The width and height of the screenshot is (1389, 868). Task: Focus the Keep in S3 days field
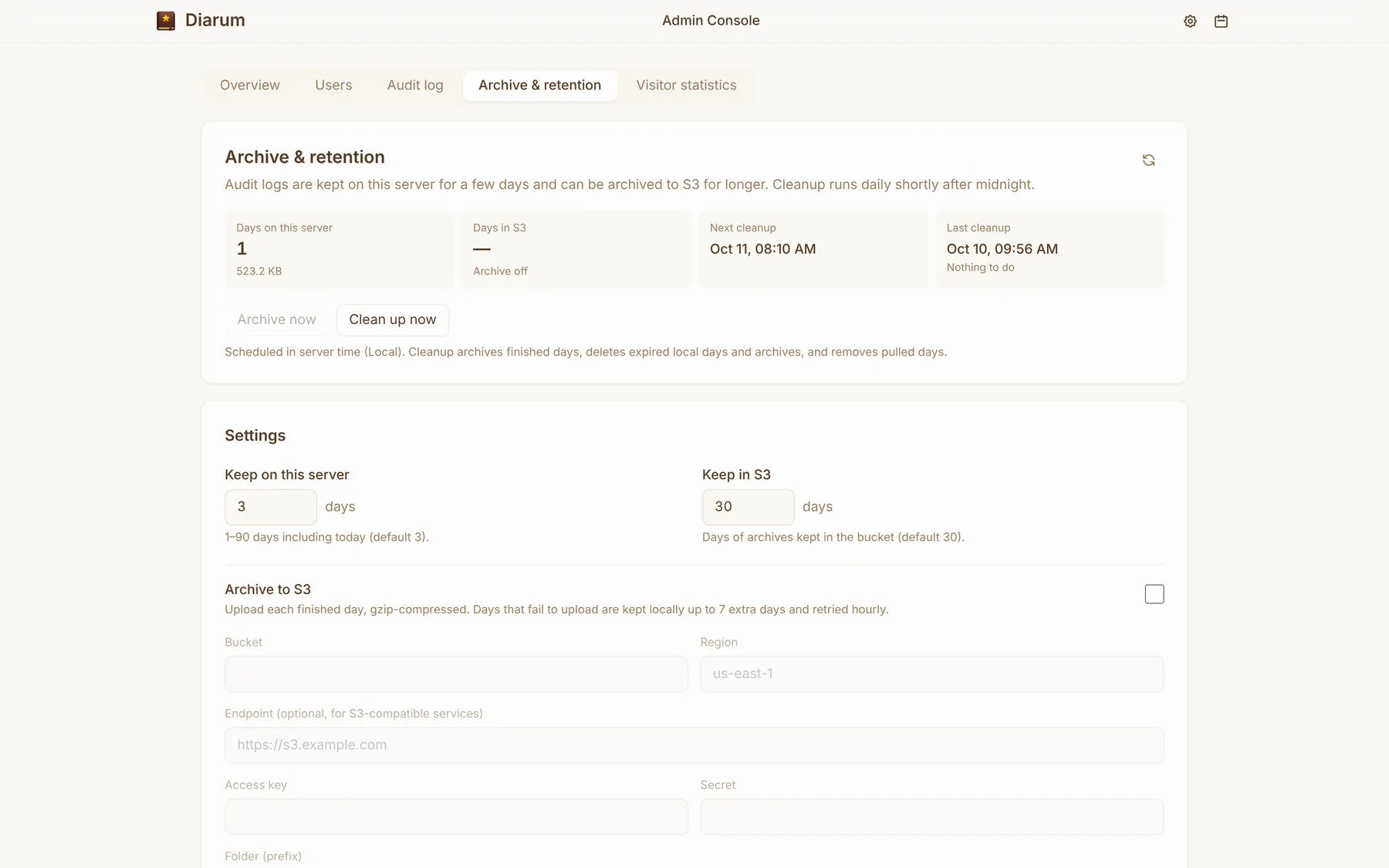pyautogui.click(x=748, y=507)
